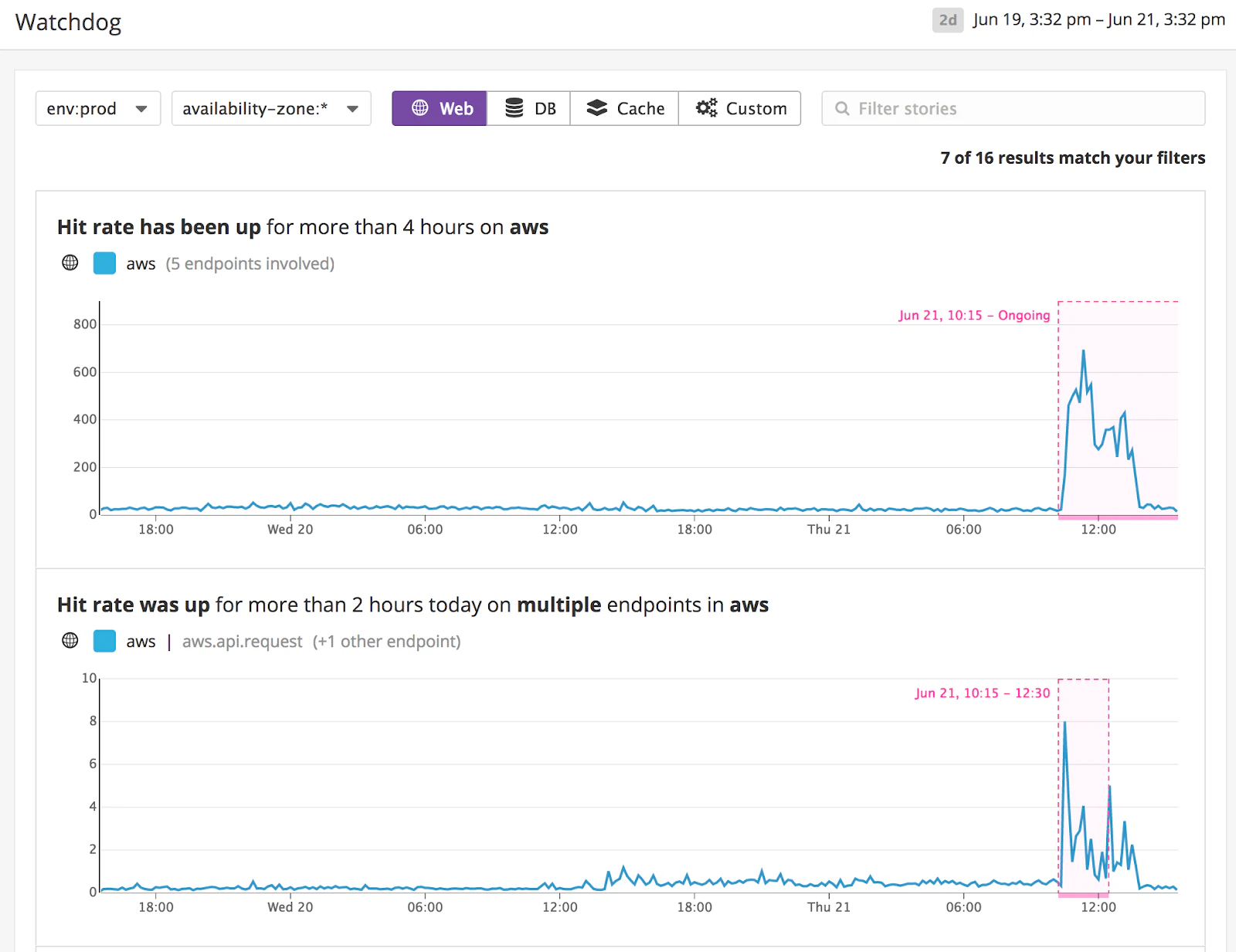1236x952 pixels.
Task: Click the magnifier icon in Filter stories
Action: click(842, 109)
